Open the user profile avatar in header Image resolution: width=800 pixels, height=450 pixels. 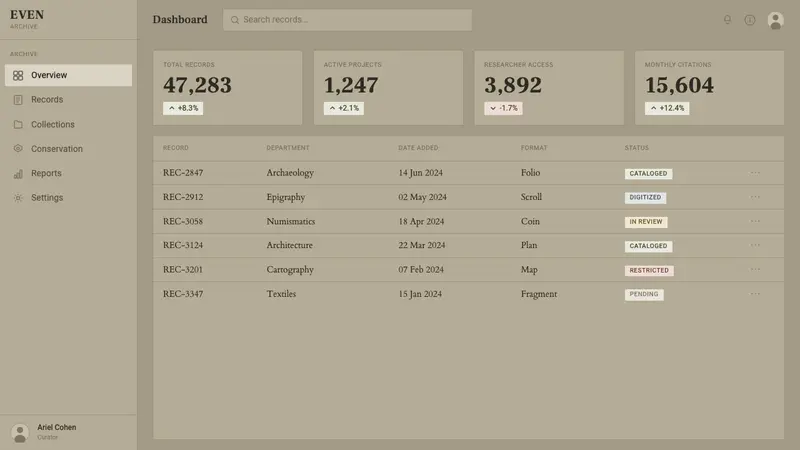tap(776, 20)
